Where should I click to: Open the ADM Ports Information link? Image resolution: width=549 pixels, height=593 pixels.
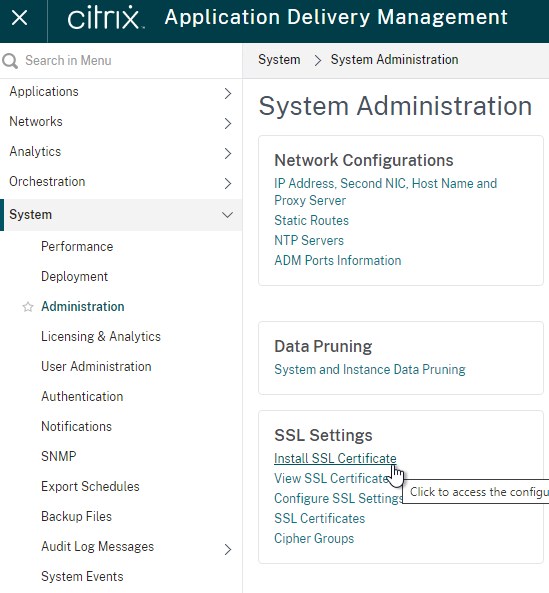pos(338,261)
